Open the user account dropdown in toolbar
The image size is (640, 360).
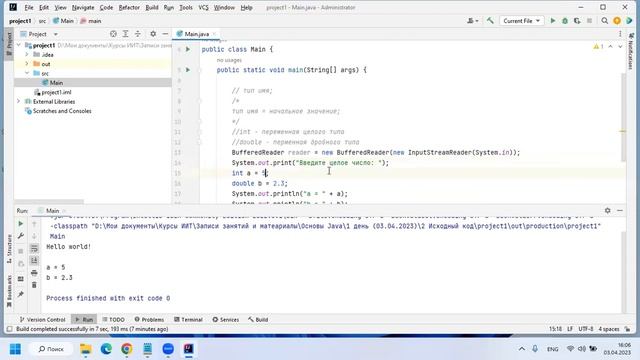[x=473, y=21]
